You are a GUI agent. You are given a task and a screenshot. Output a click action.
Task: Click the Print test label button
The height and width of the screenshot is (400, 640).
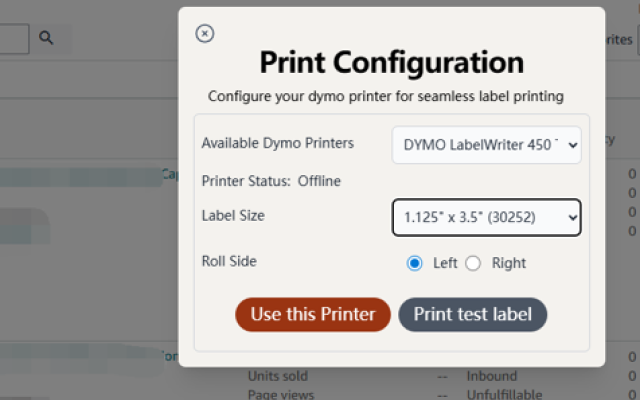pos(473,314)
